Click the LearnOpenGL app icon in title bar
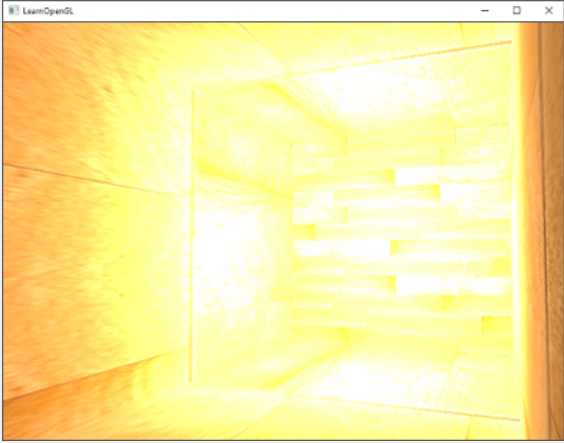 click(x=14, y=11)
